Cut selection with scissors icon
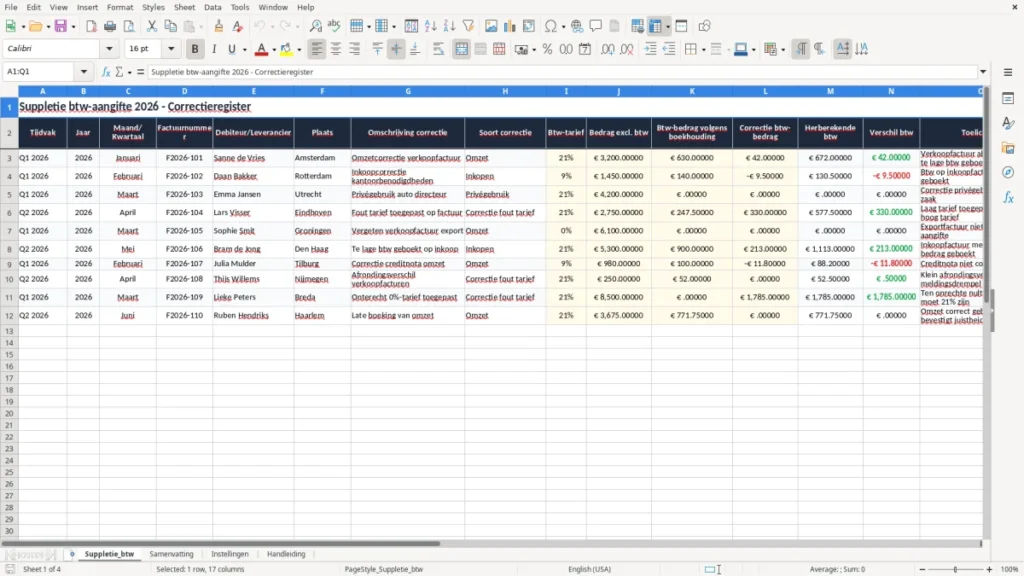 152,26
